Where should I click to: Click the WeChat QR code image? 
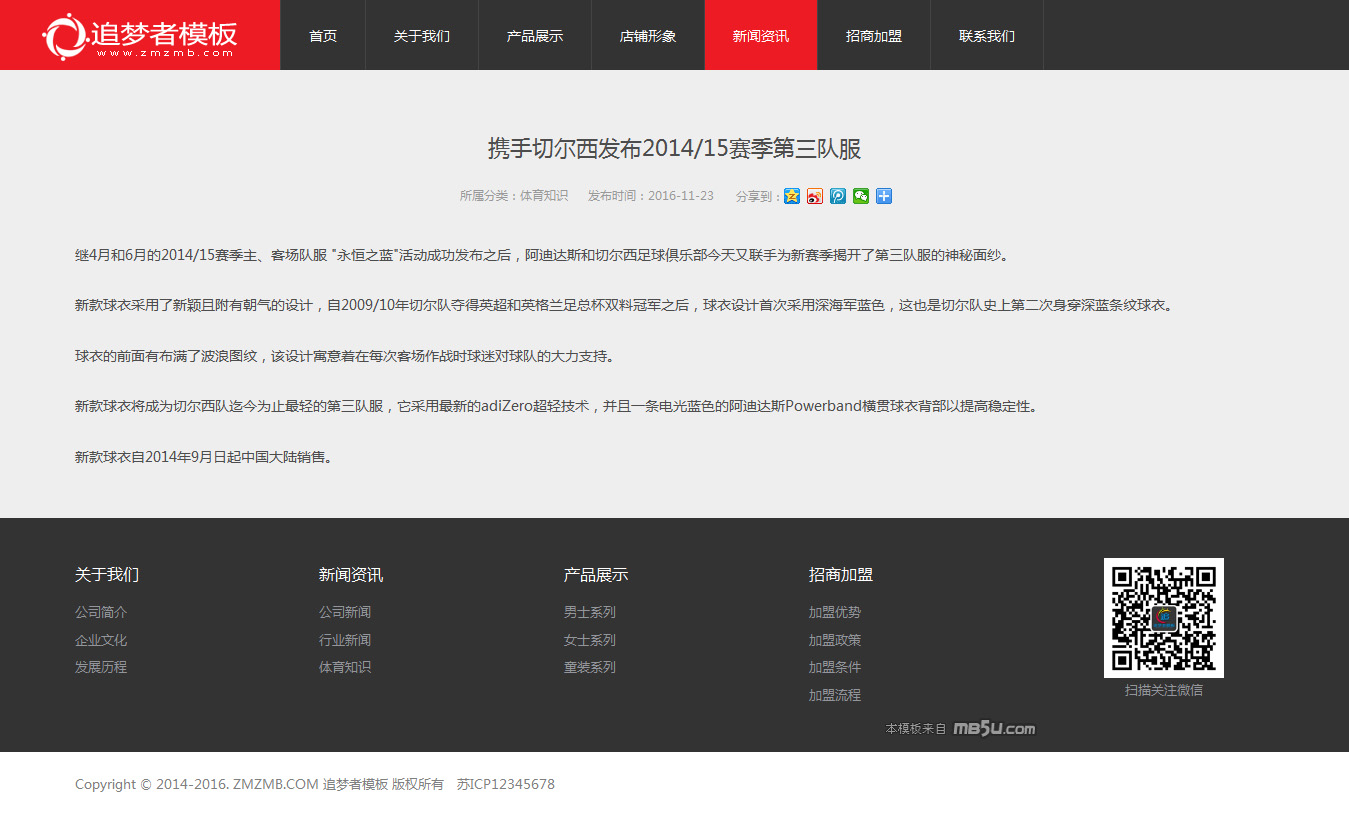click(x=1163, y=618)
